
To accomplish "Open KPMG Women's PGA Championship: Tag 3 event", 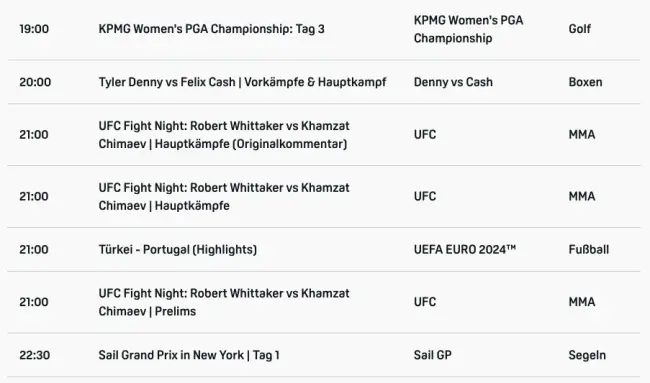I will 211,29.
